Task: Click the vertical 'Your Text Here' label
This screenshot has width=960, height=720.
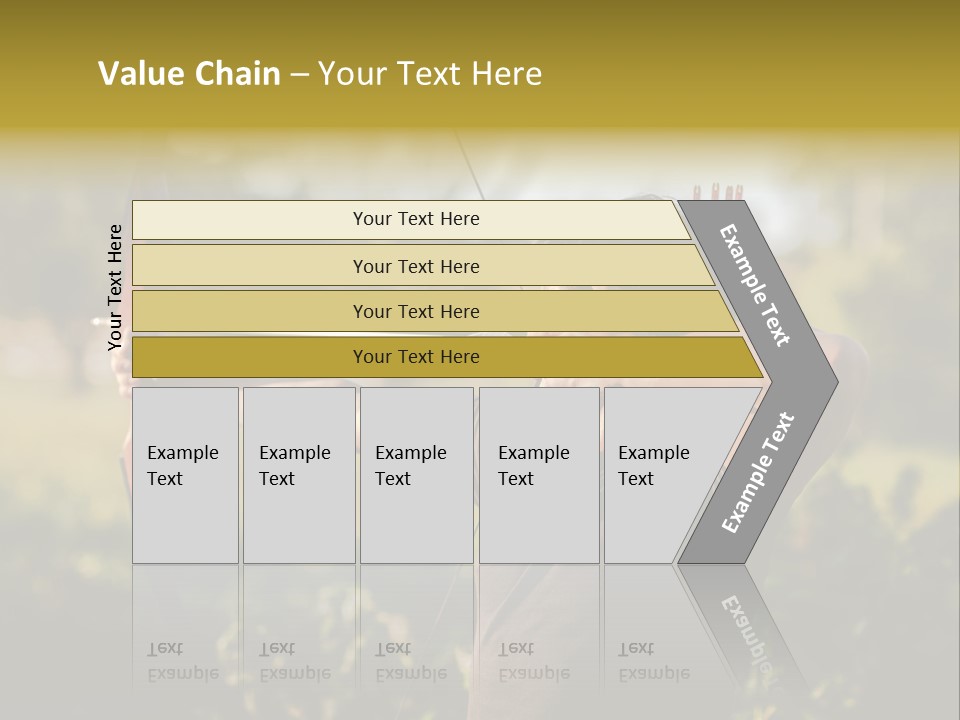Action: point(115,287)
